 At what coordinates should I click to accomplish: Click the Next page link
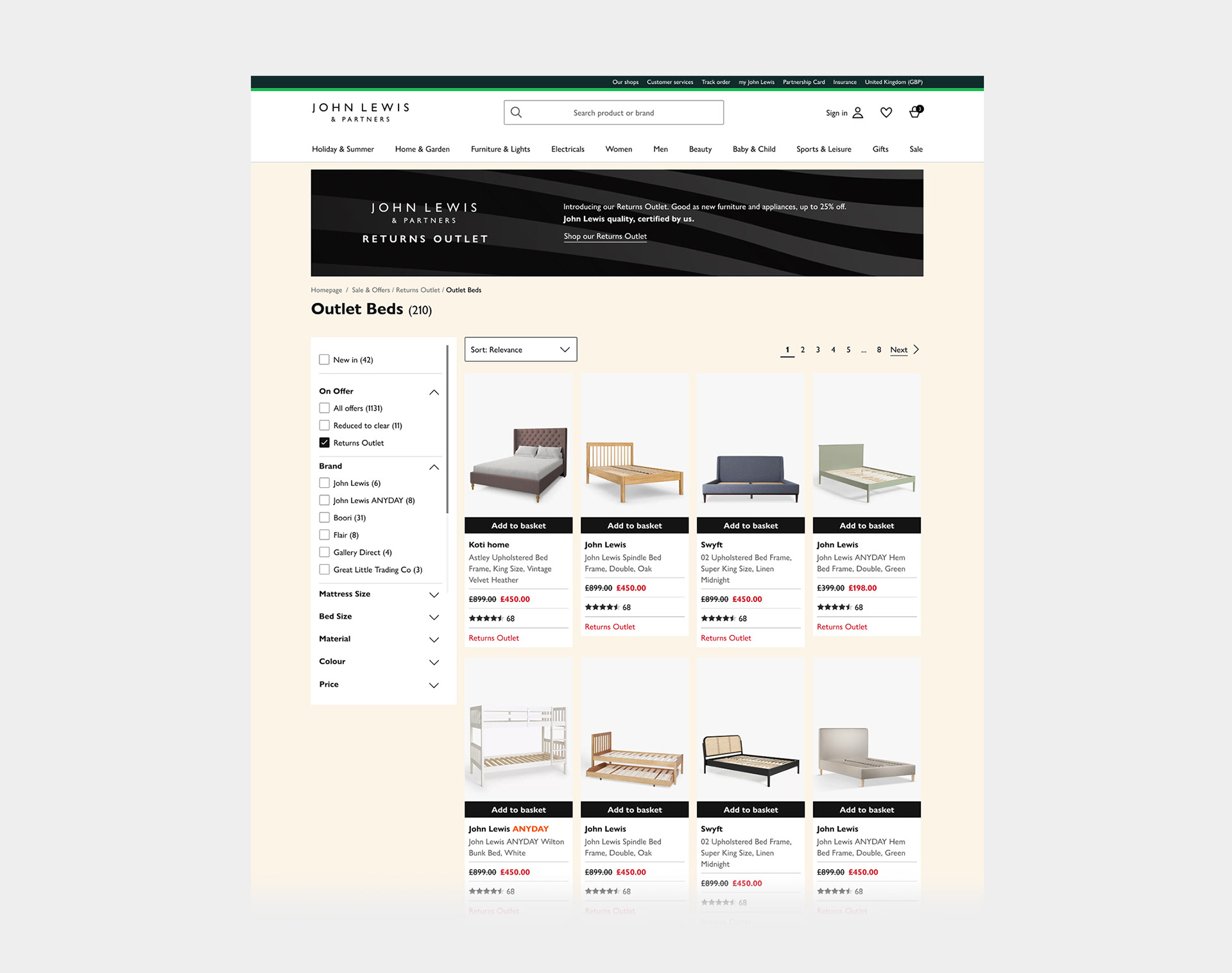pyautogui.click(x=899, y=350)
